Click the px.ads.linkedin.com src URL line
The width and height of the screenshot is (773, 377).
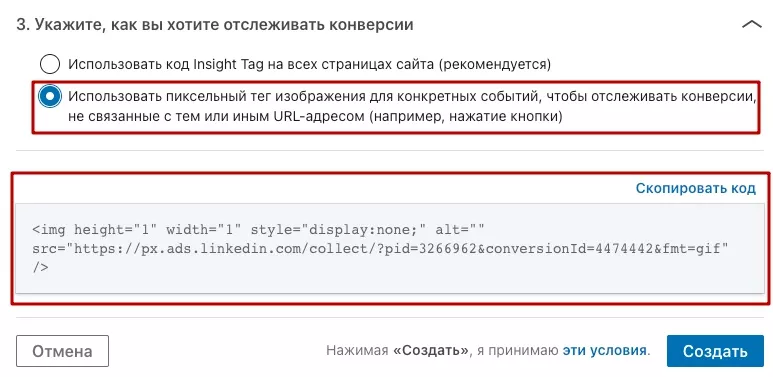pos(381,249)
